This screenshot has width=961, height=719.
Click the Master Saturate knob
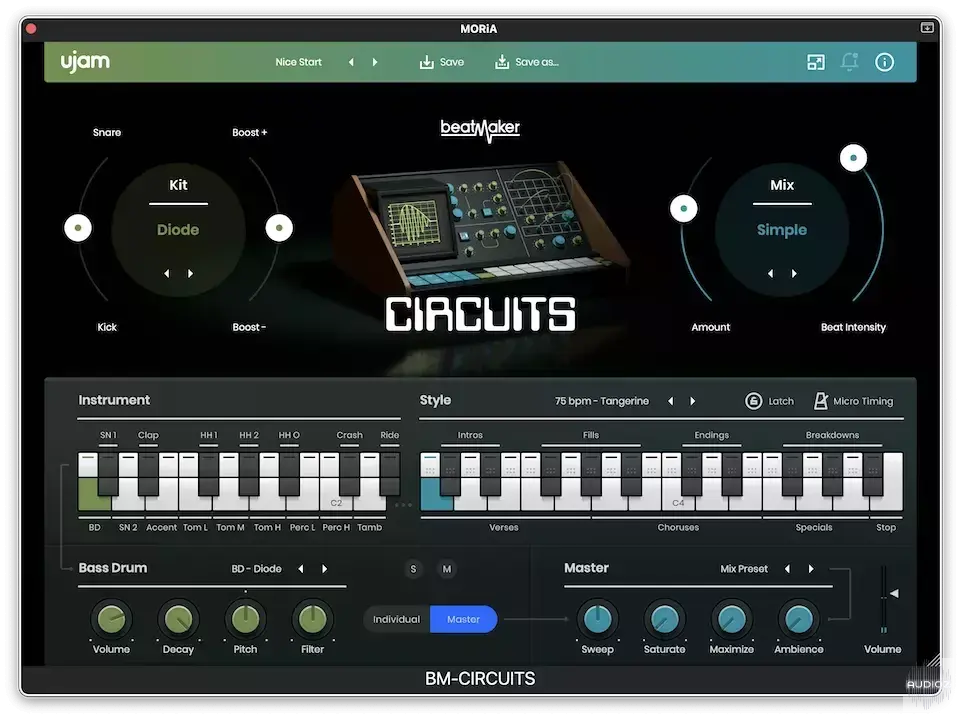pos(664,619)
